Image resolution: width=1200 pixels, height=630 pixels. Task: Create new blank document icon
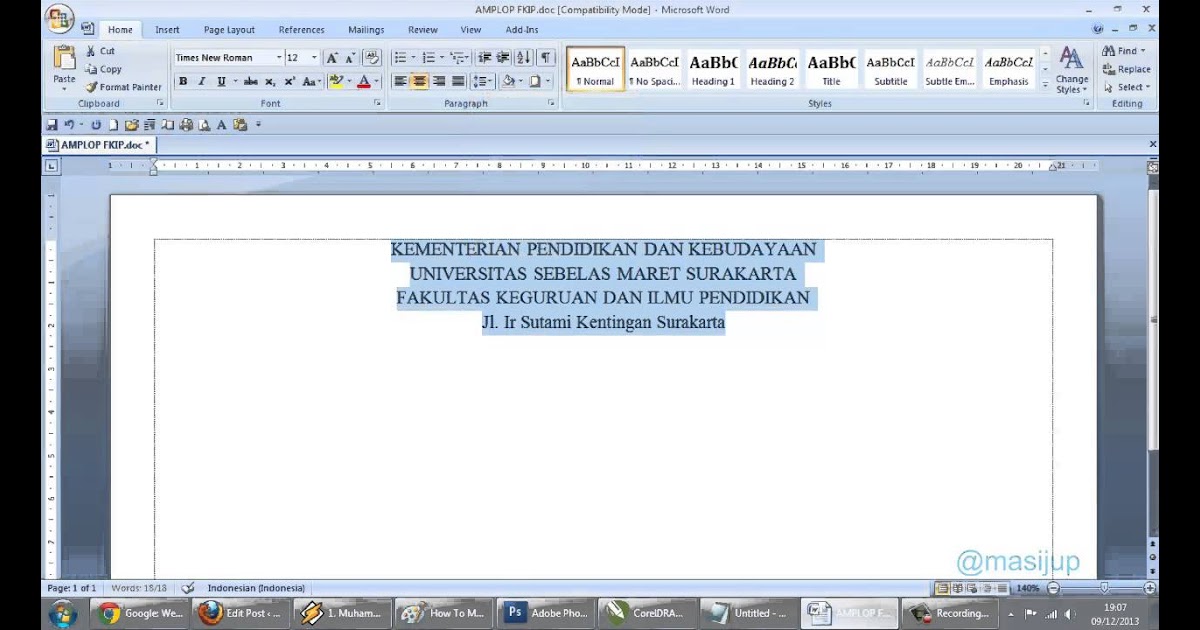tap(114, 125)
